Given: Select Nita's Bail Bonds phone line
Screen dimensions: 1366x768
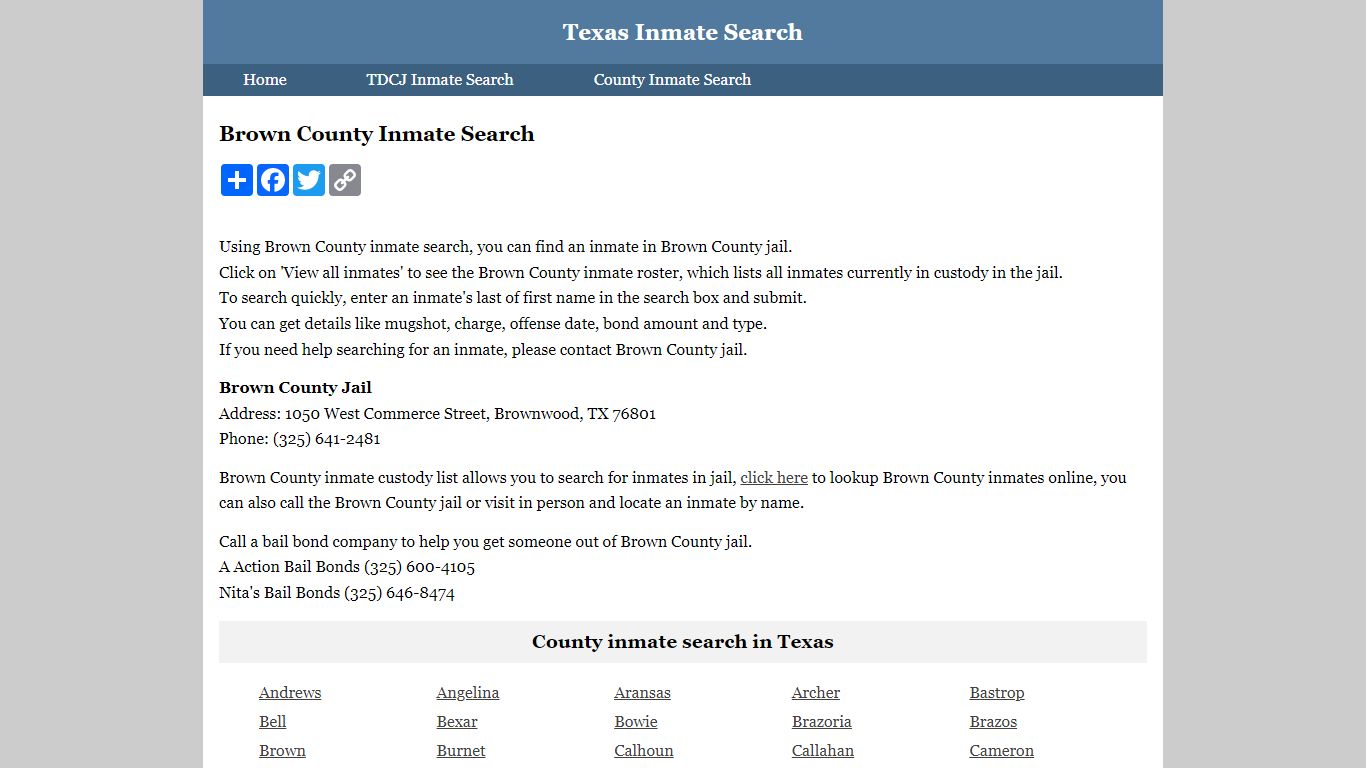Looking at the screenshot, I should click(337, 593).
